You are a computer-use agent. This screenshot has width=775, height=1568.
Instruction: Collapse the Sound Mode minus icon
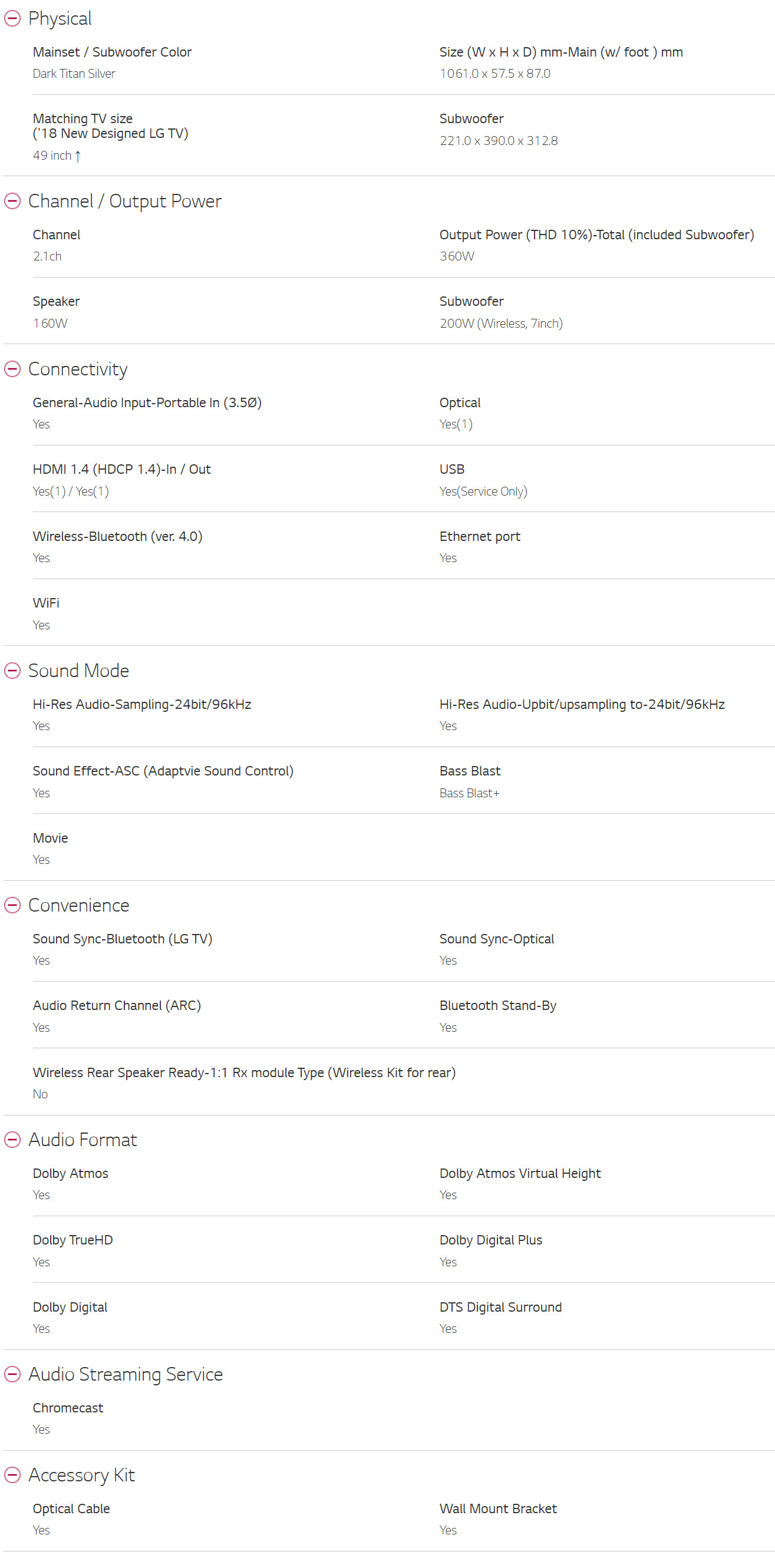[12, 670]
